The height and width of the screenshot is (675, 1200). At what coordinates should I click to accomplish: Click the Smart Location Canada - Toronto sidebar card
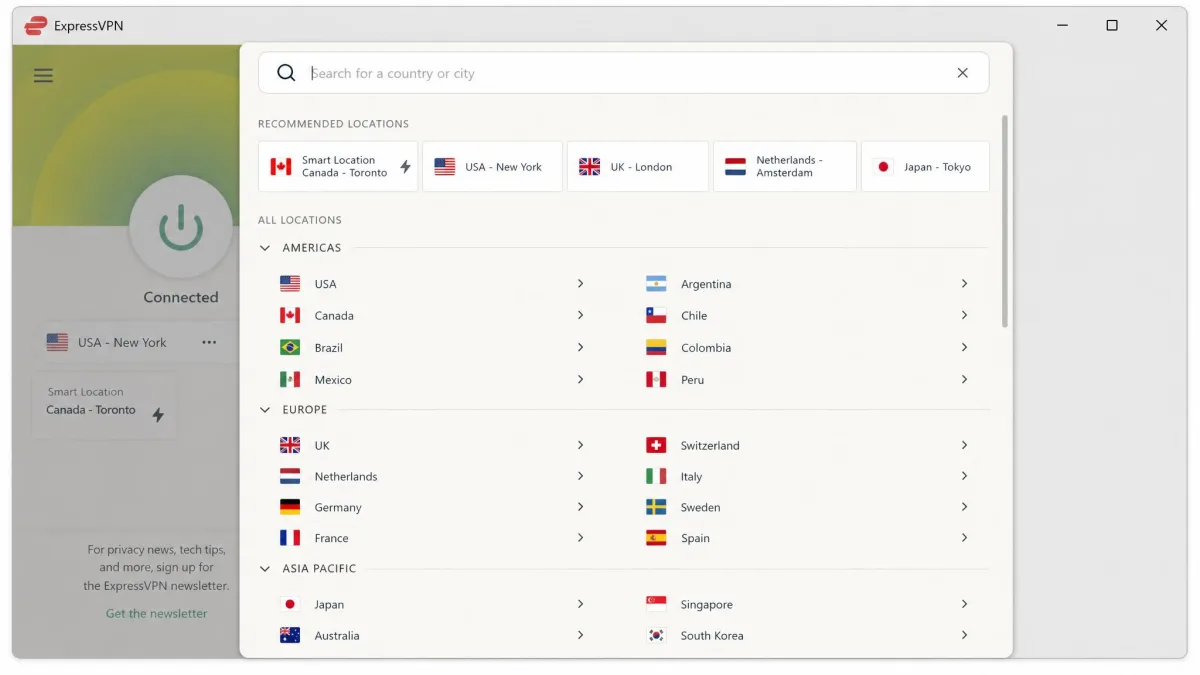[x=104, y=404]
